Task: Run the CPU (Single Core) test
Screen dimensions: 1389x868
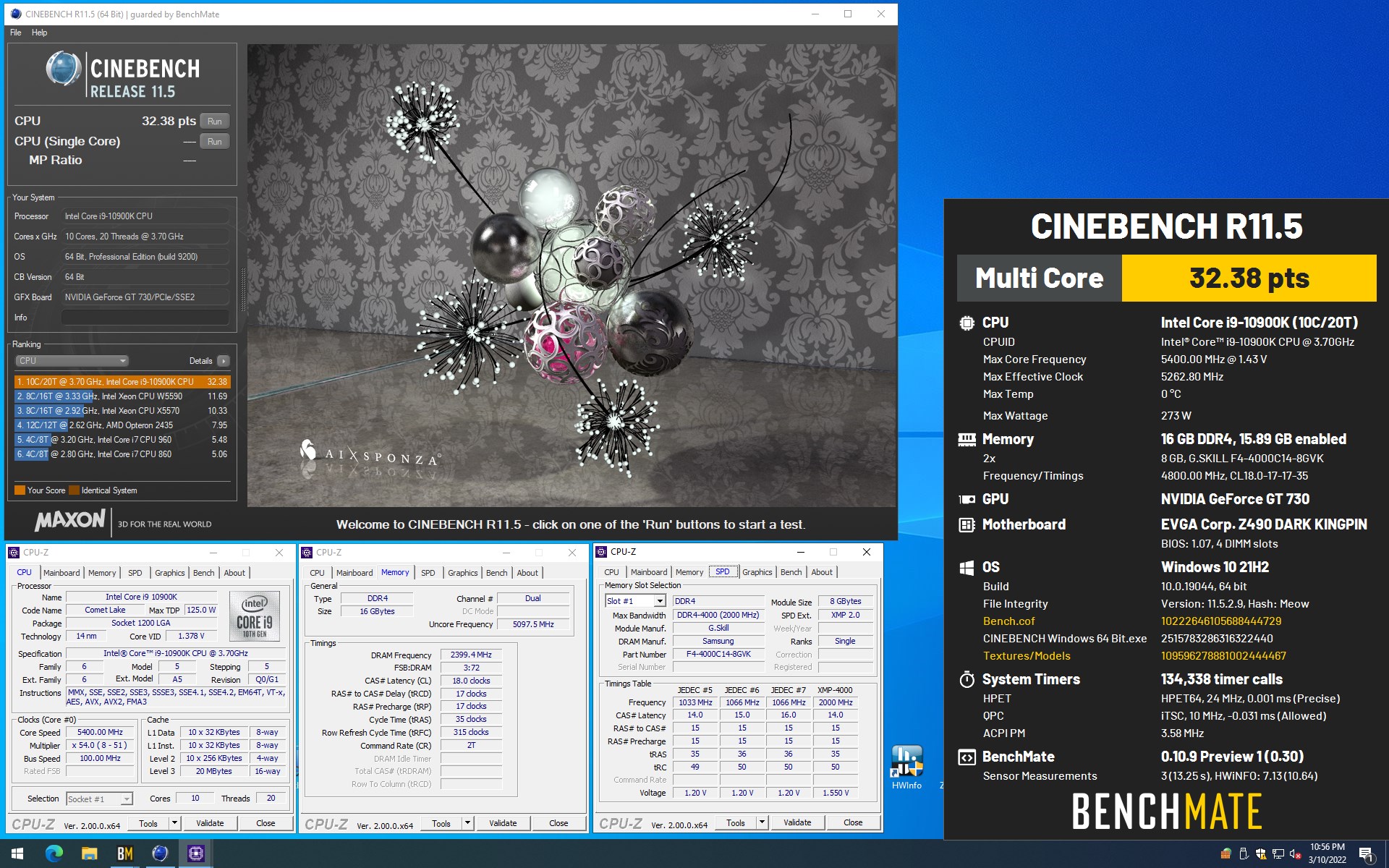Action: coord(215,141)
